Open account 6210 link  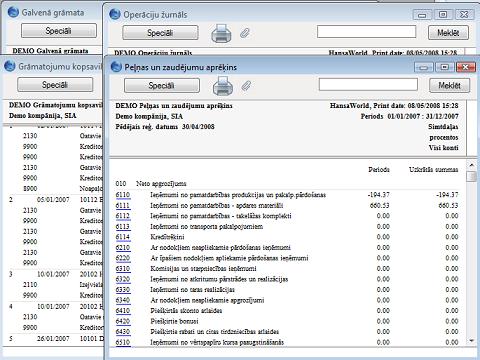pyautogui.click(x=123, y=248)
